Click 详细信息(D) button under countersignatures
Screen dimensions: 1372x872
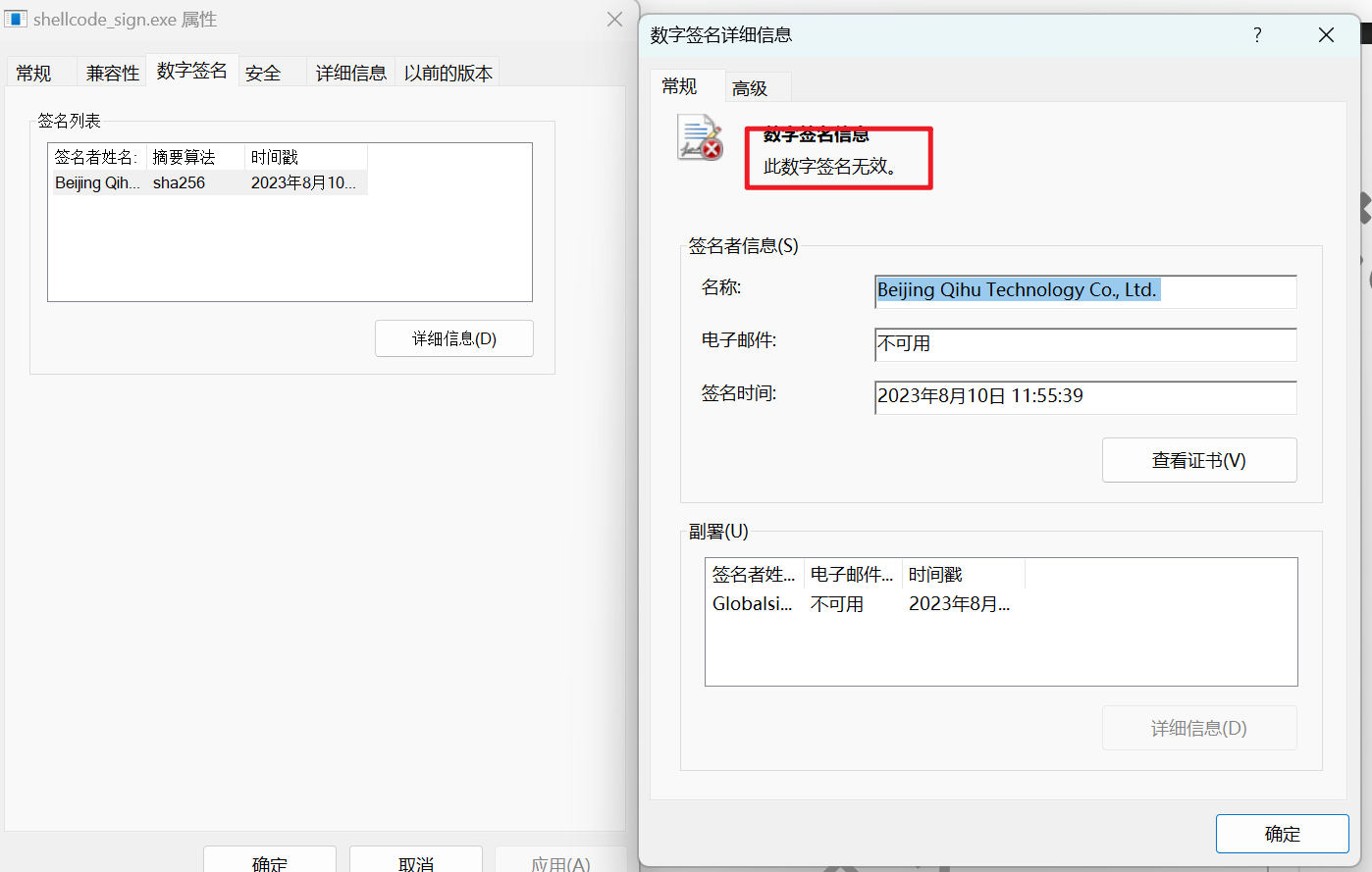click(x=1199, y=728)
